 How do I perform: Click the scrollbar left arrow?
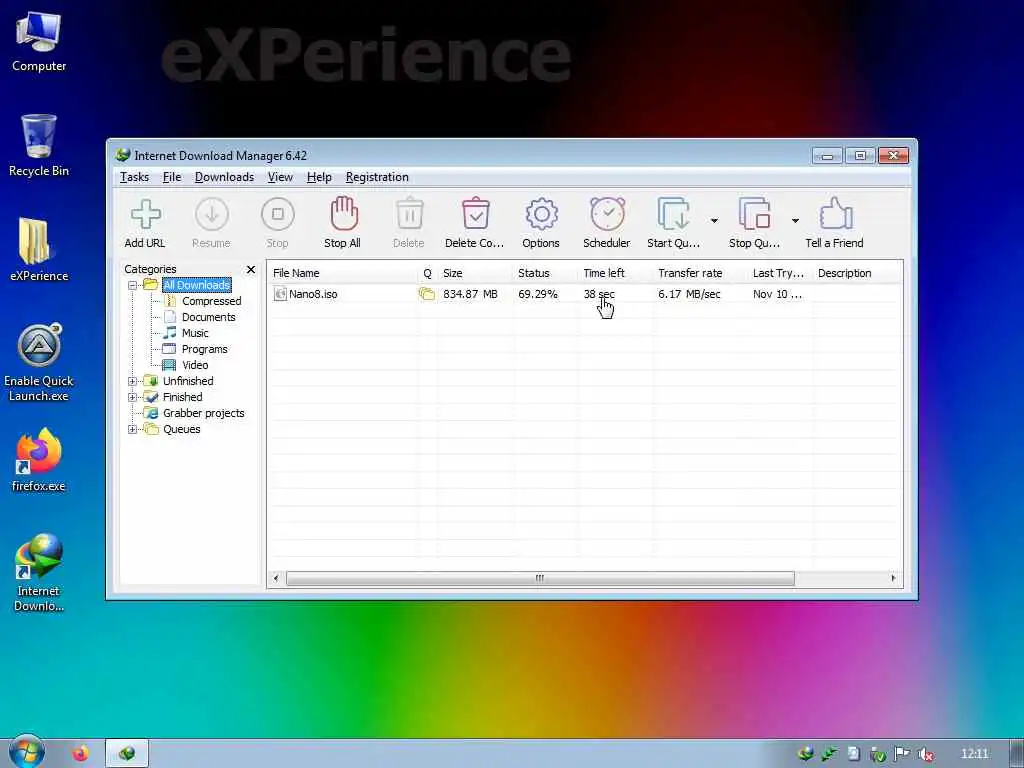[276, 578]
